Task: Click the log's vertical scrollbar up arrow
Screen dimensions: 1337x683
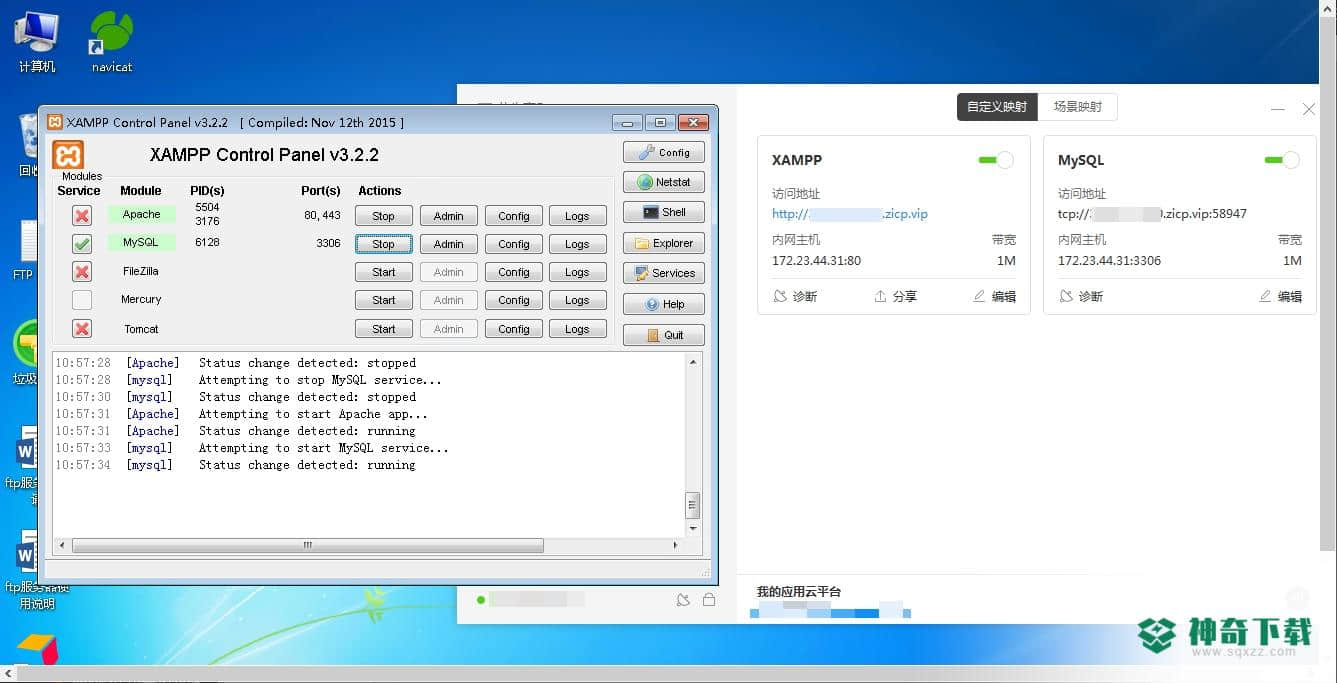Action: click(x=693, y=362)
